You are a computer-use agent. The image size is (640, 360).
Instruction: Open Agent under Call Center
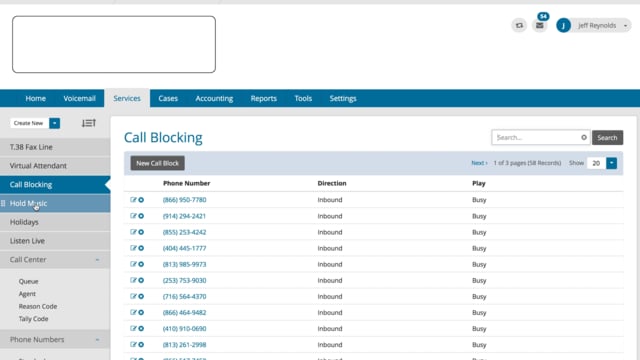(27, 294)
